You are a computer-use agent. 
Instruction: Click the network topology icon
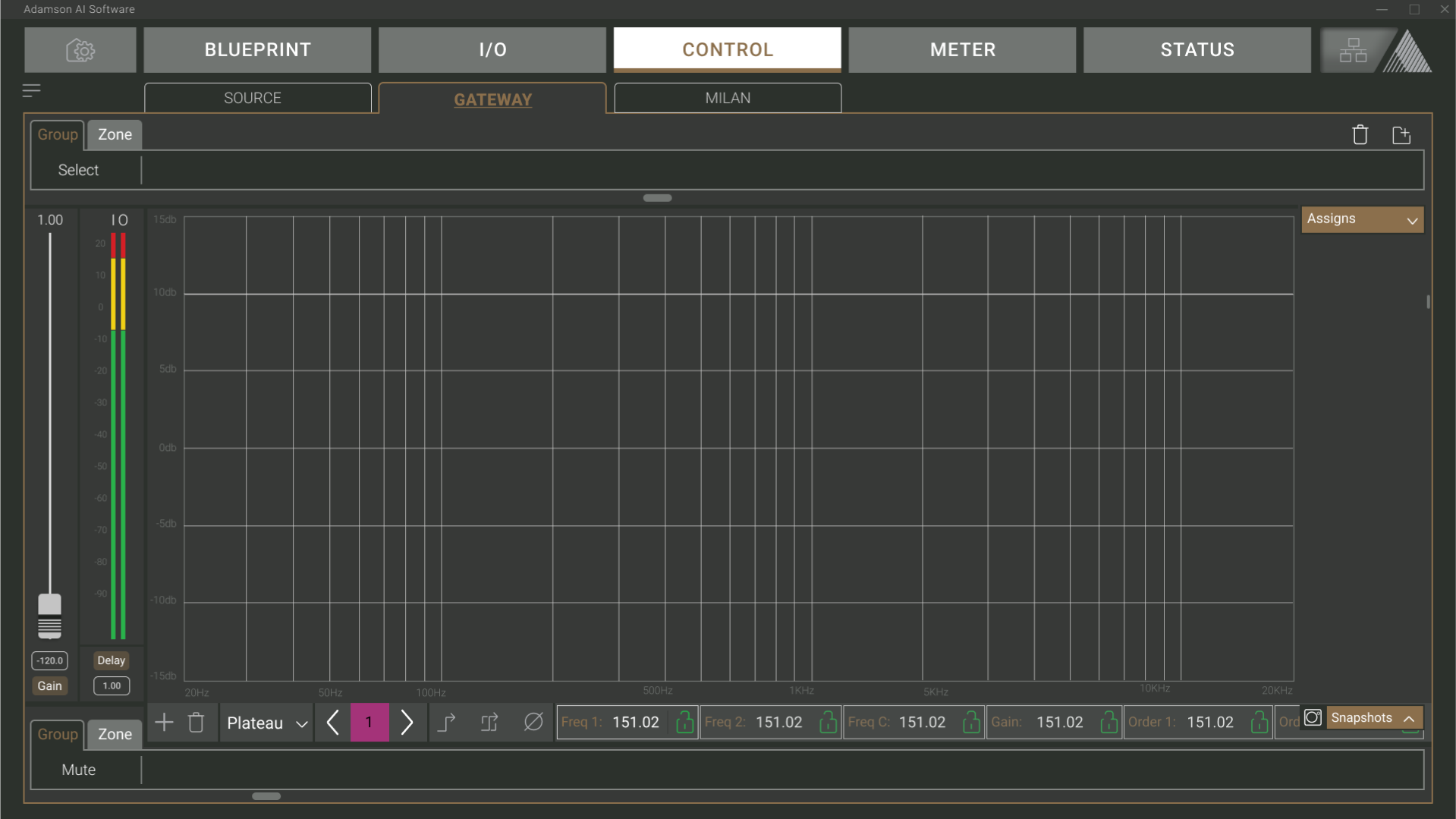point(1353,50)
